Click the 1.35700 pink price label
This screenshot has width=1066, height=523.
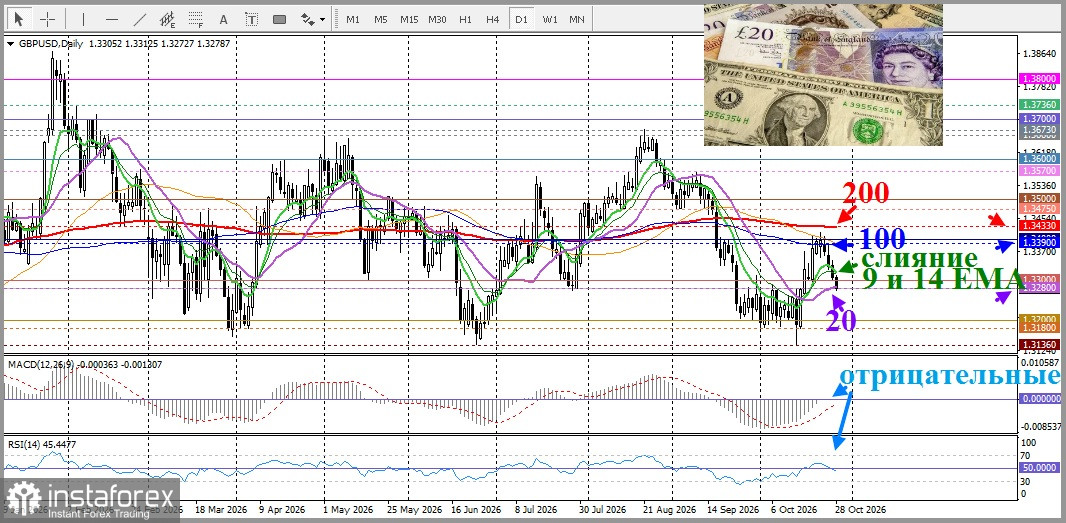point(1039,170)
